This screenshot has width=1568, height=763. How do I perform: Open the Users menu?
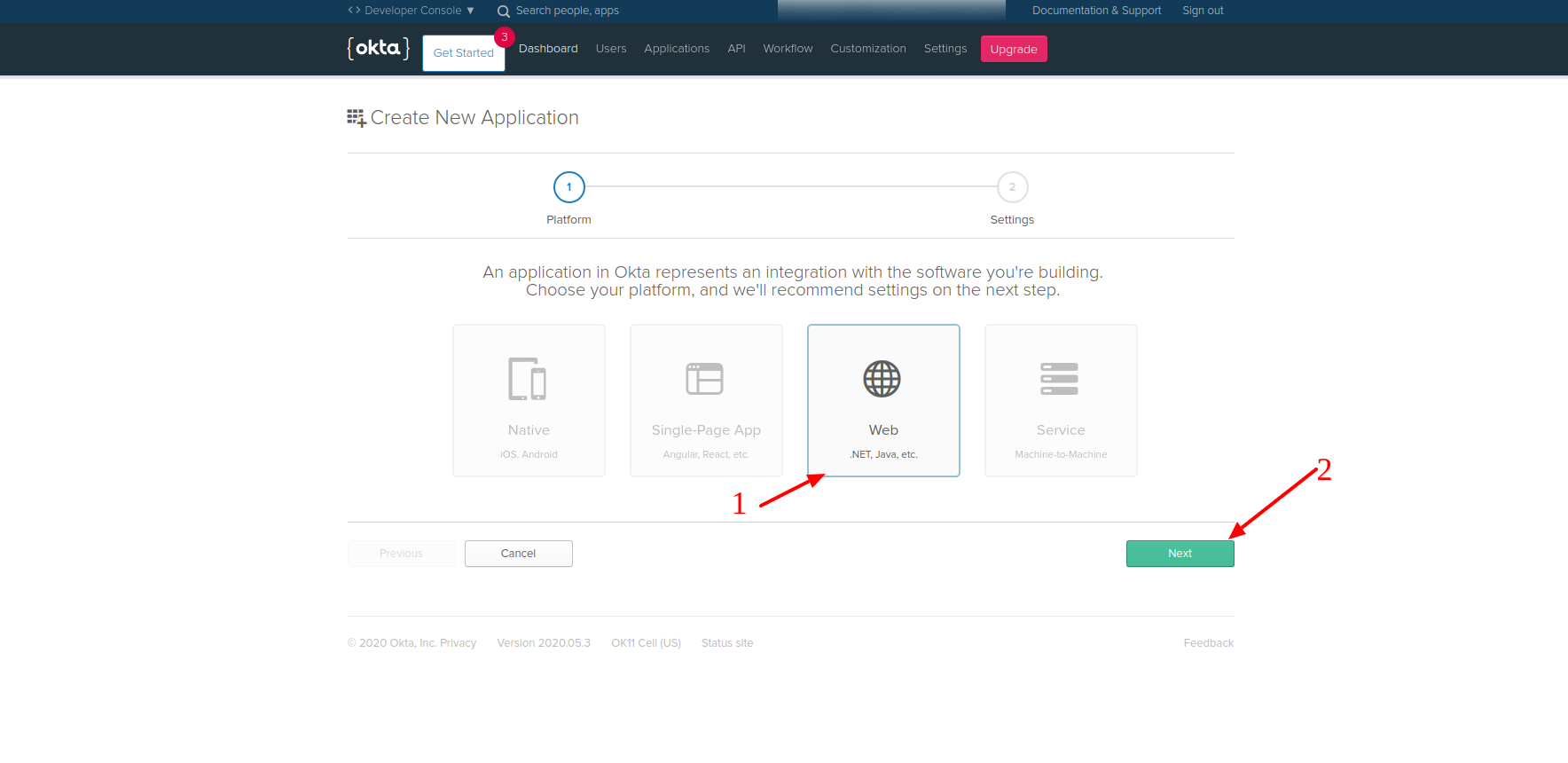pos(611,49)
